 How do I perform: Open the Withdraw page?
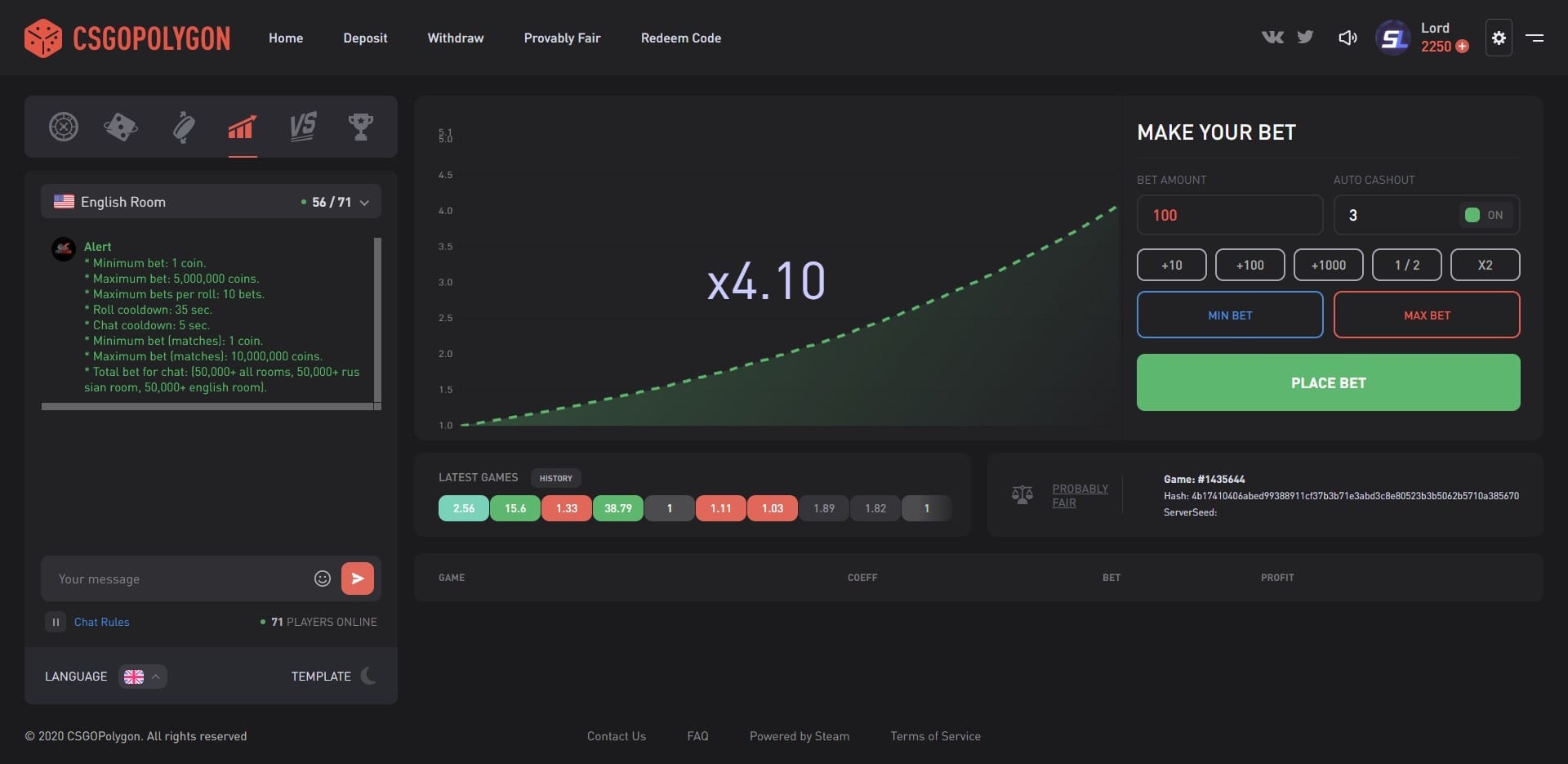coord(456,38)
